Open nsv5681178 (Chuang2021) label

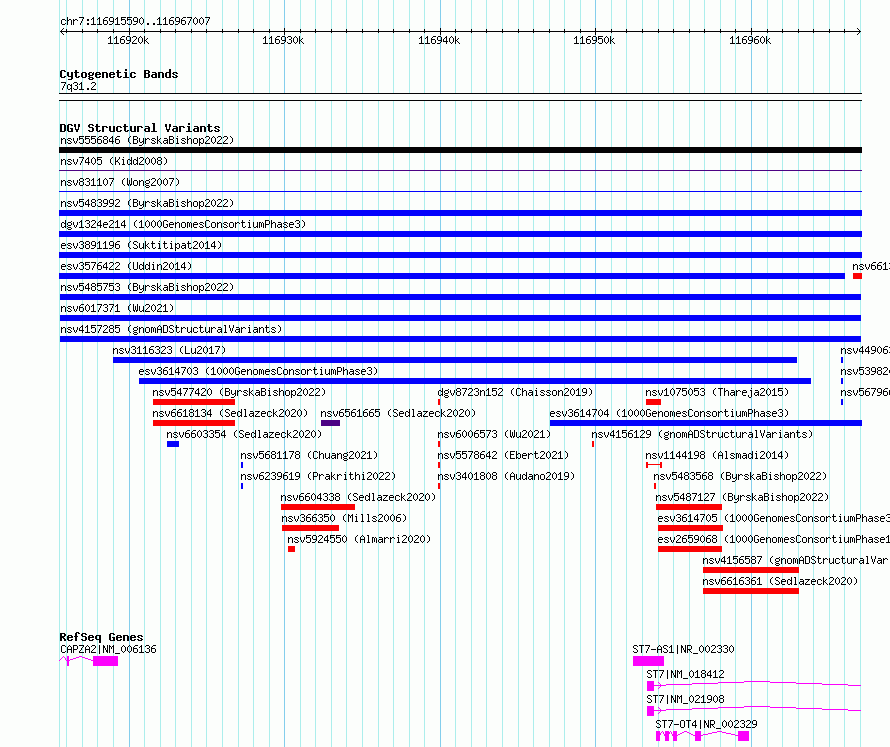(x=309, y=455)
